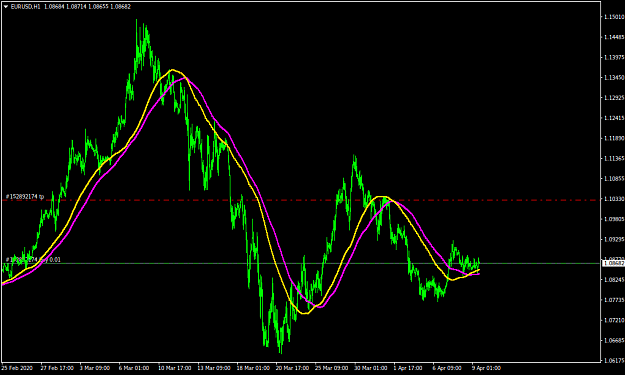Click the EURUSD,H1 symbol title text
This screenshot has height=375, width=625.
pos(26,6)
